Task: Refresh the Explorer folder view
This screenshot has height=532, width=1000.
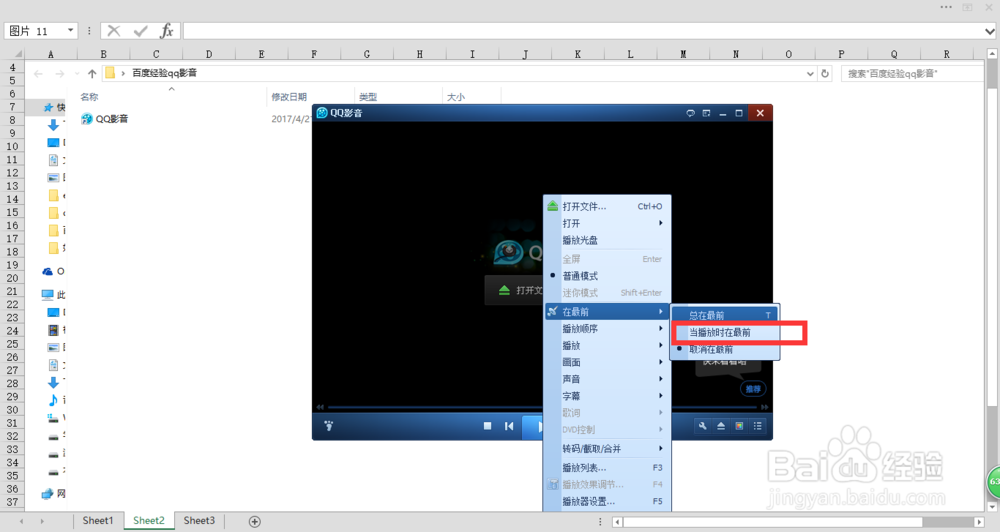Action: click(825, 73)
